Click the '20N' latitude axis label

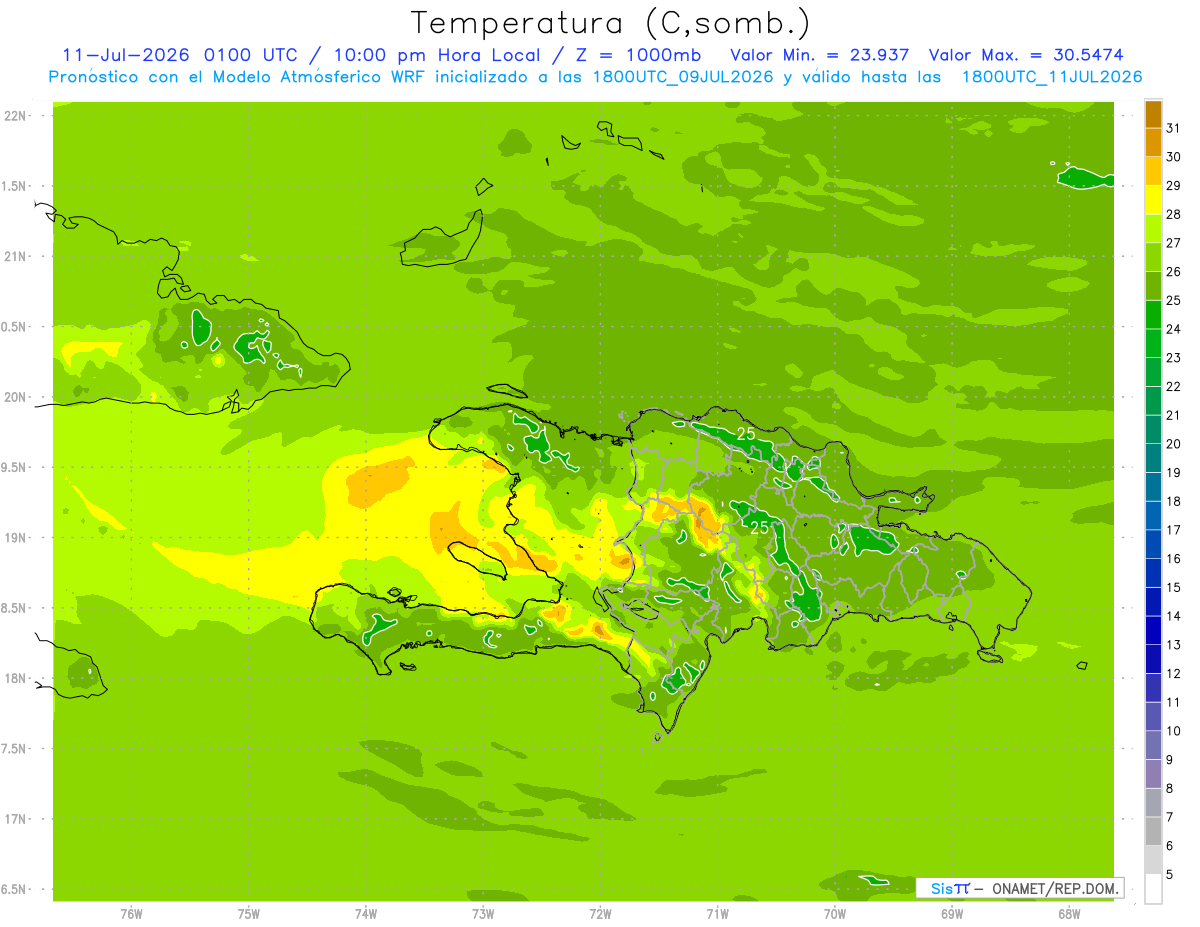click(x=15, y=397)
